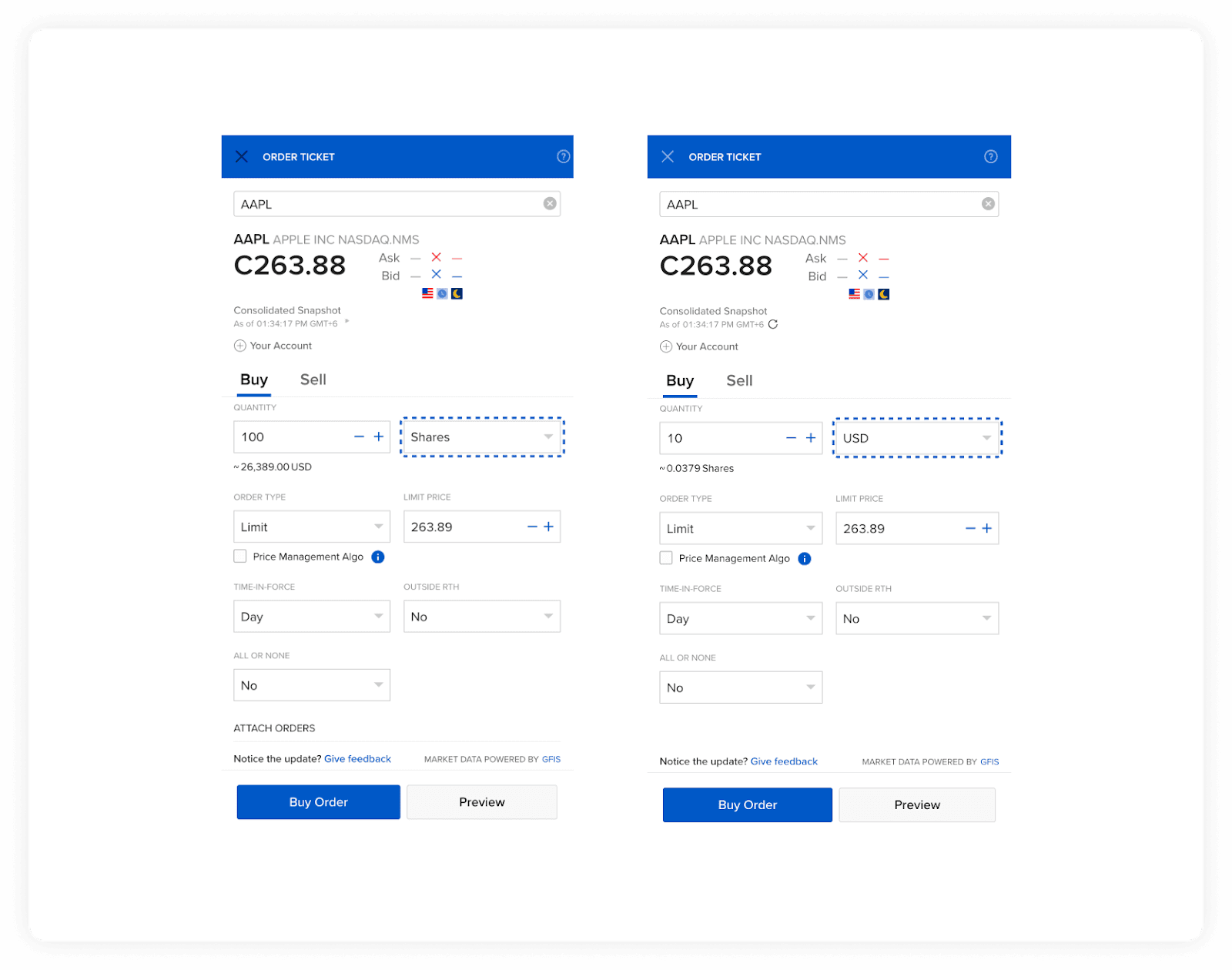This screenshot has width=1232, height=970.
Task: Refresh the snapshot in right ticket
Action: [773, 324]
